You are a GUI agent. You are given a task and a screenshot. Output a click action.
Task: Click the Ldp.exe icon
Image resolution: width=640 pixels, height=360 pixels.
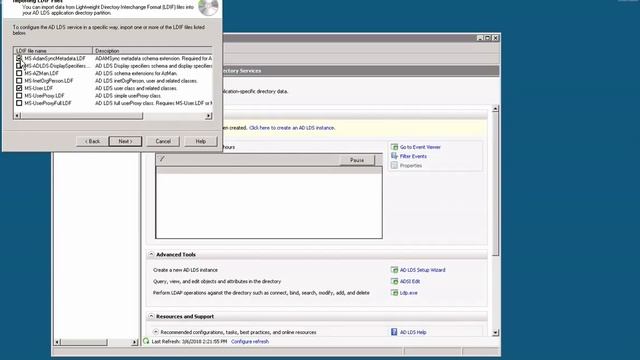(394, 293)
